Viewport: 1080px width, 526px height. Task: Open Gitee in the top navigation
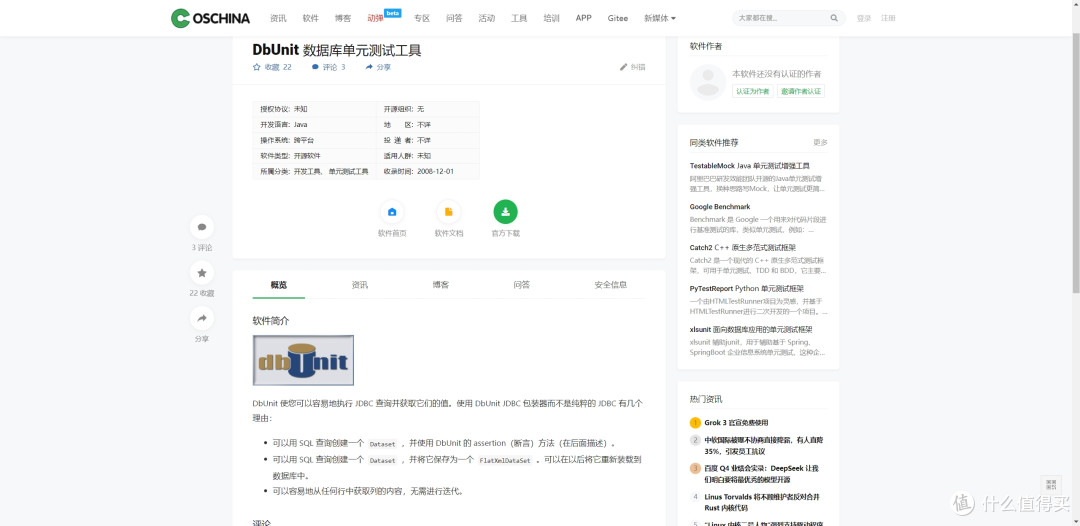coord(618,19)
